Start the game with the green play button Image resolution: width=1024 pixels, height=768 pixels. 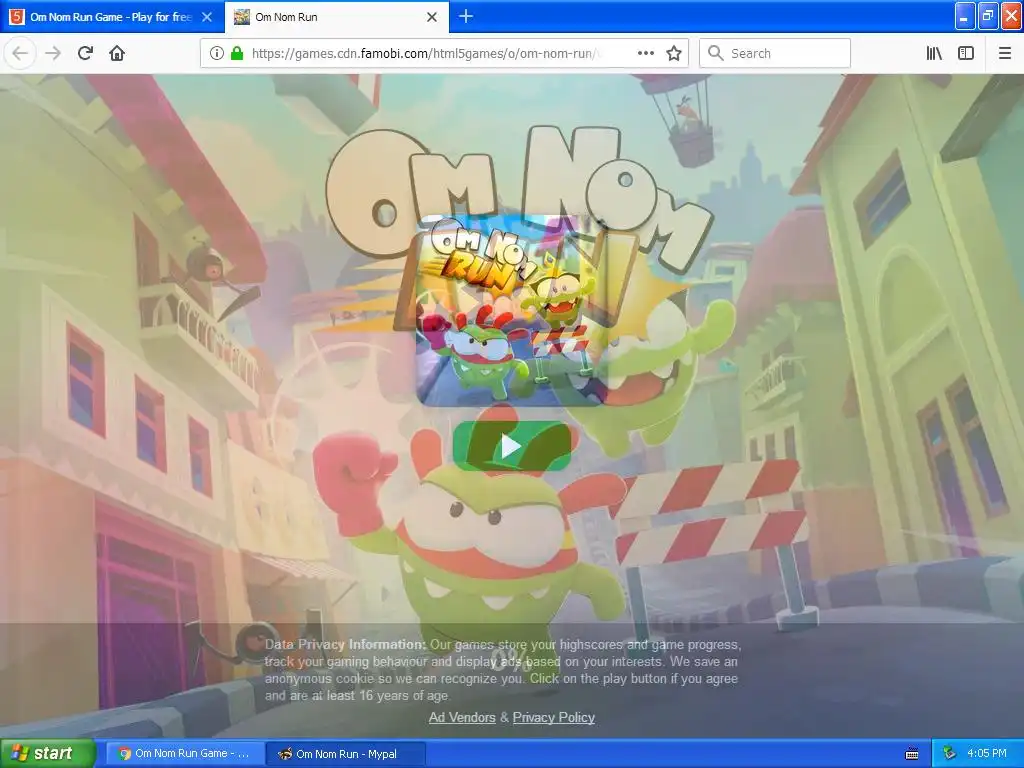511,447
